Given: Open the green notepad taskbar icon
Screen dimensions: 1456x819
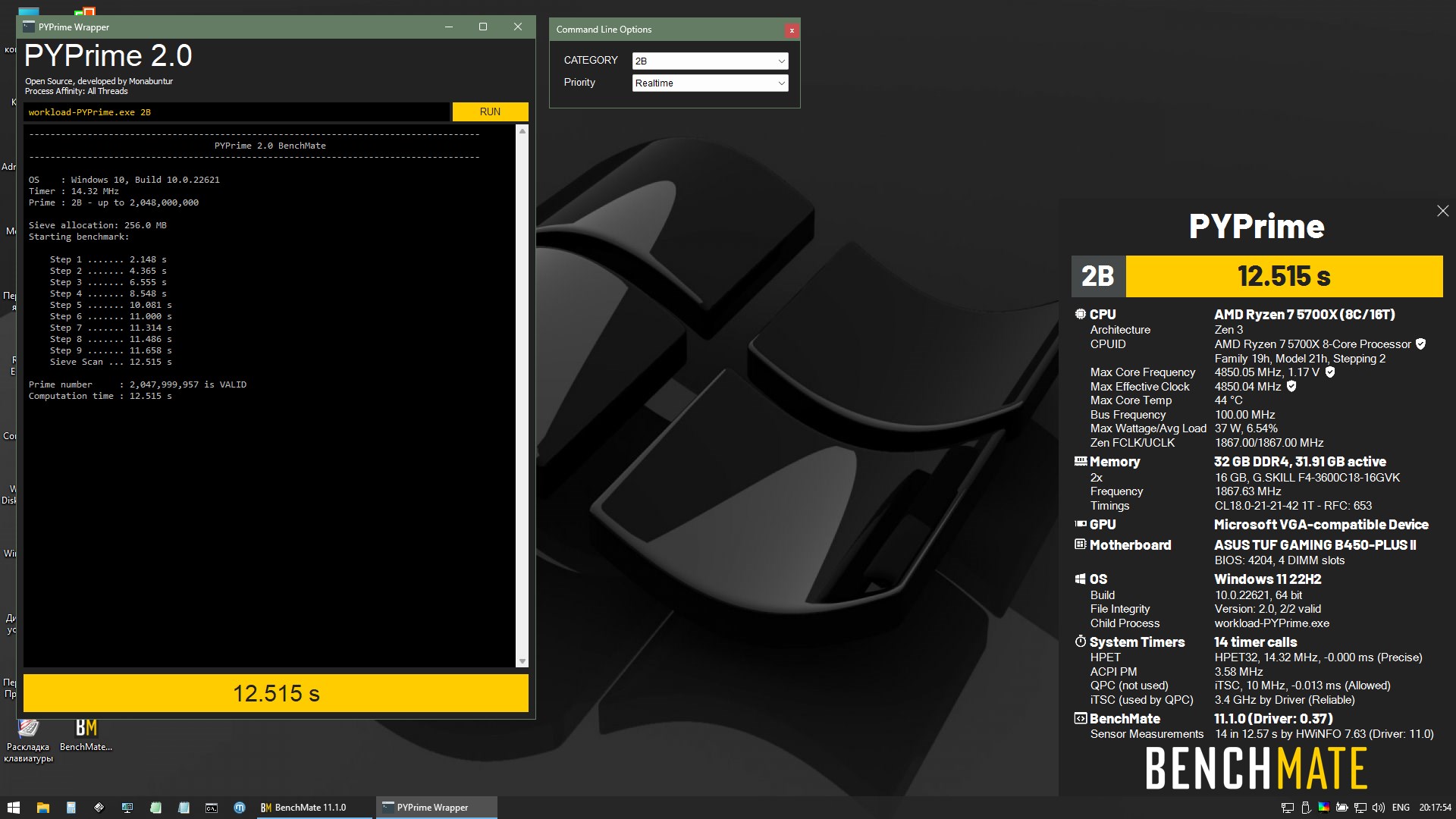Looking at the screenshot, I should 155,808.
